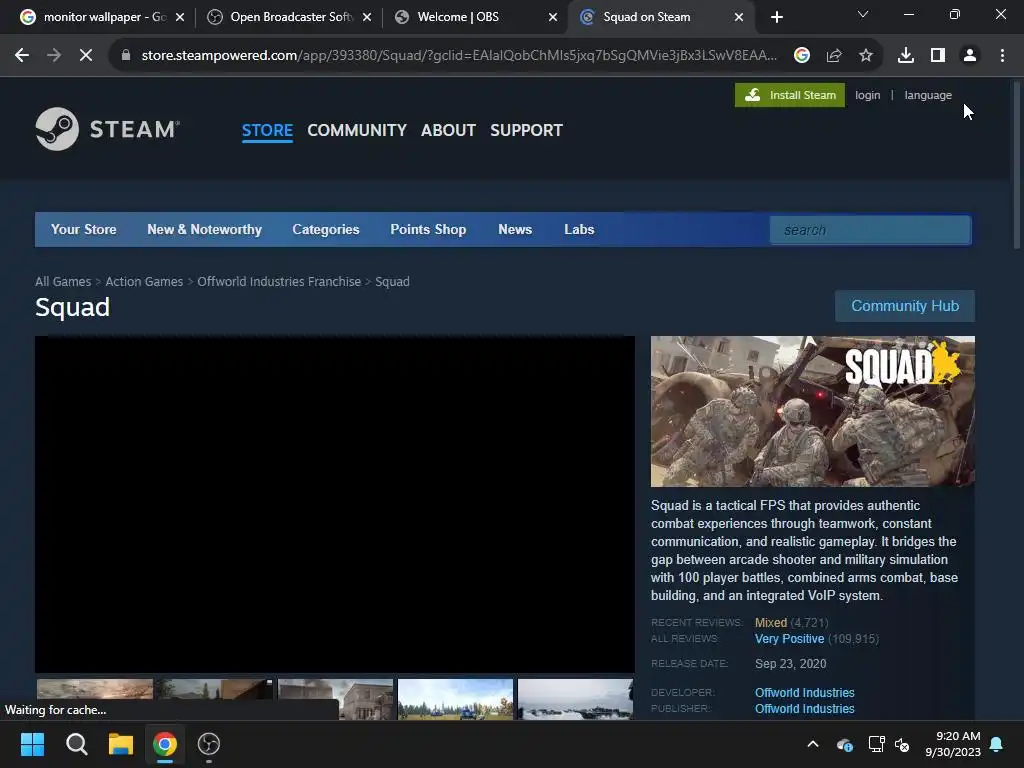Go back to the previous page
Screen dimensions: 1024x768
[22, 56]
